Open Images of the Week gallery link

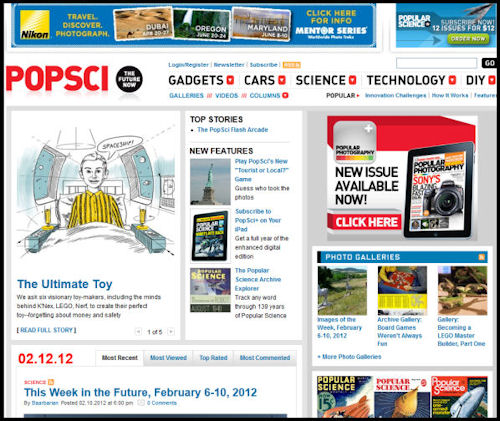tap(339, 327)
